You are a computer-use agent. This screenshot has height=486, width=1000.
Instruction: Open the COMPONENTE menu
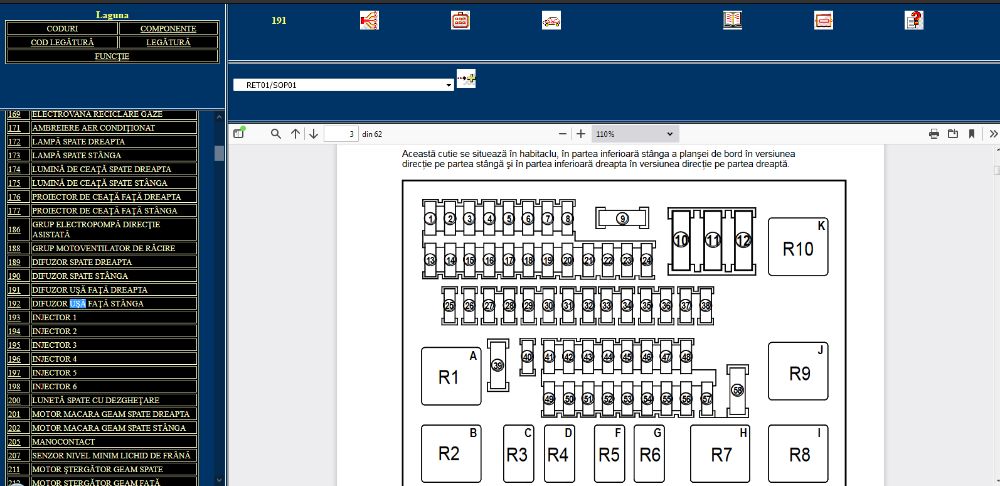(x=168, y=29)
